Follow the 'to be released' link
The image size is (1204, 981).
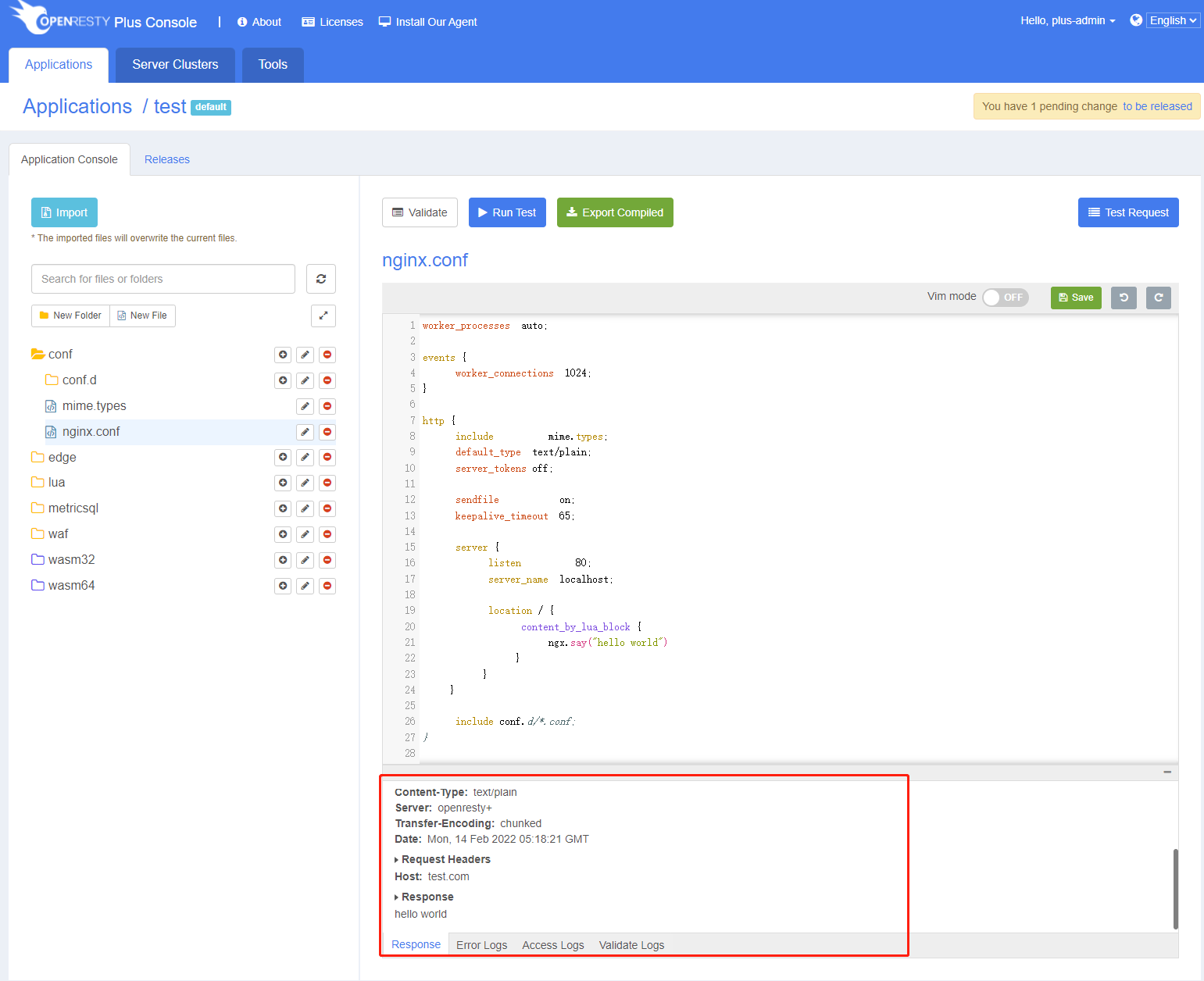[x=1157, y=106]
